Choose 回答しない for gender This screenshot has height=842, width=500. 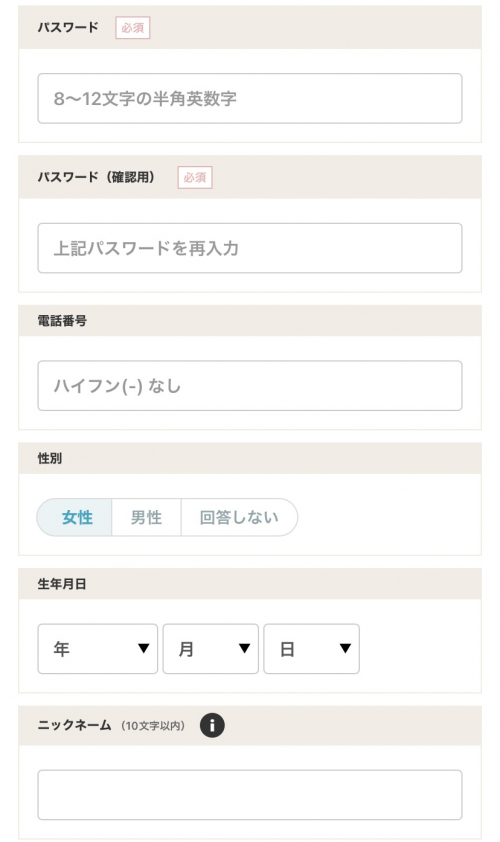(x=239, y=517)
